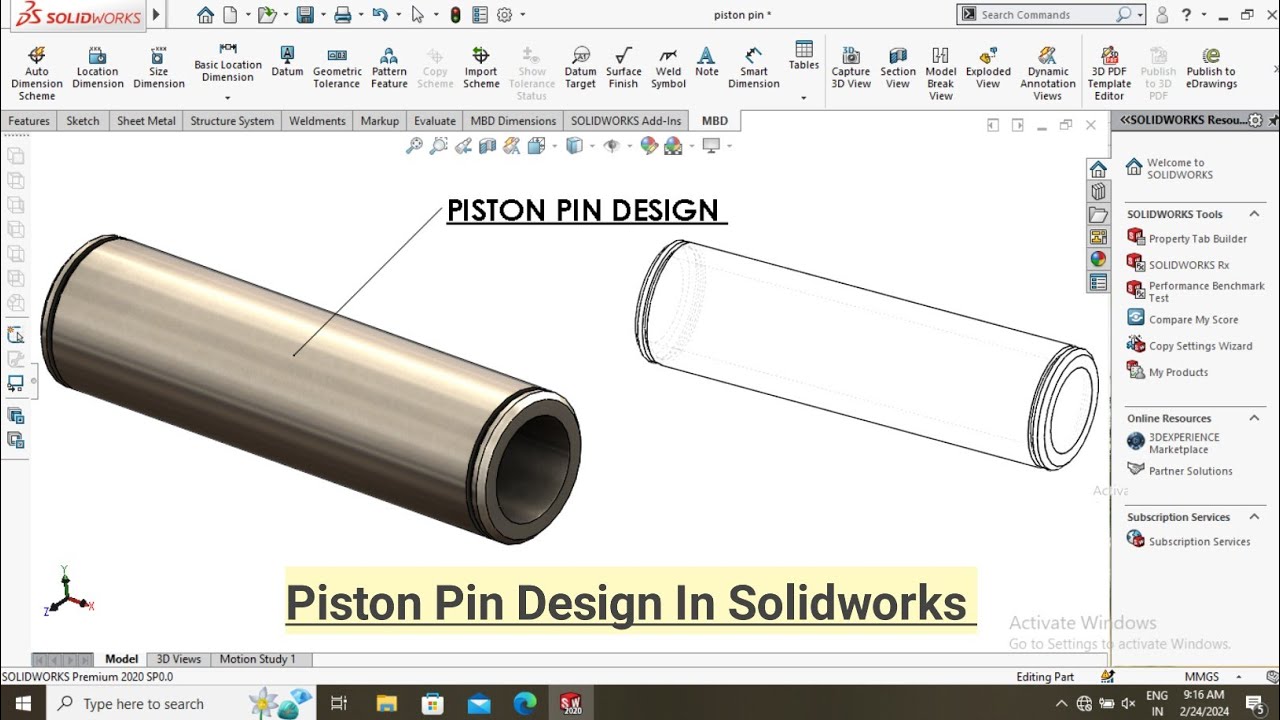Image resolution: width=1280 pixels, height=720 pixels.
Task: Choose the Pattern Feature tool
Action: pyautogui.click(x=389, y=67)
